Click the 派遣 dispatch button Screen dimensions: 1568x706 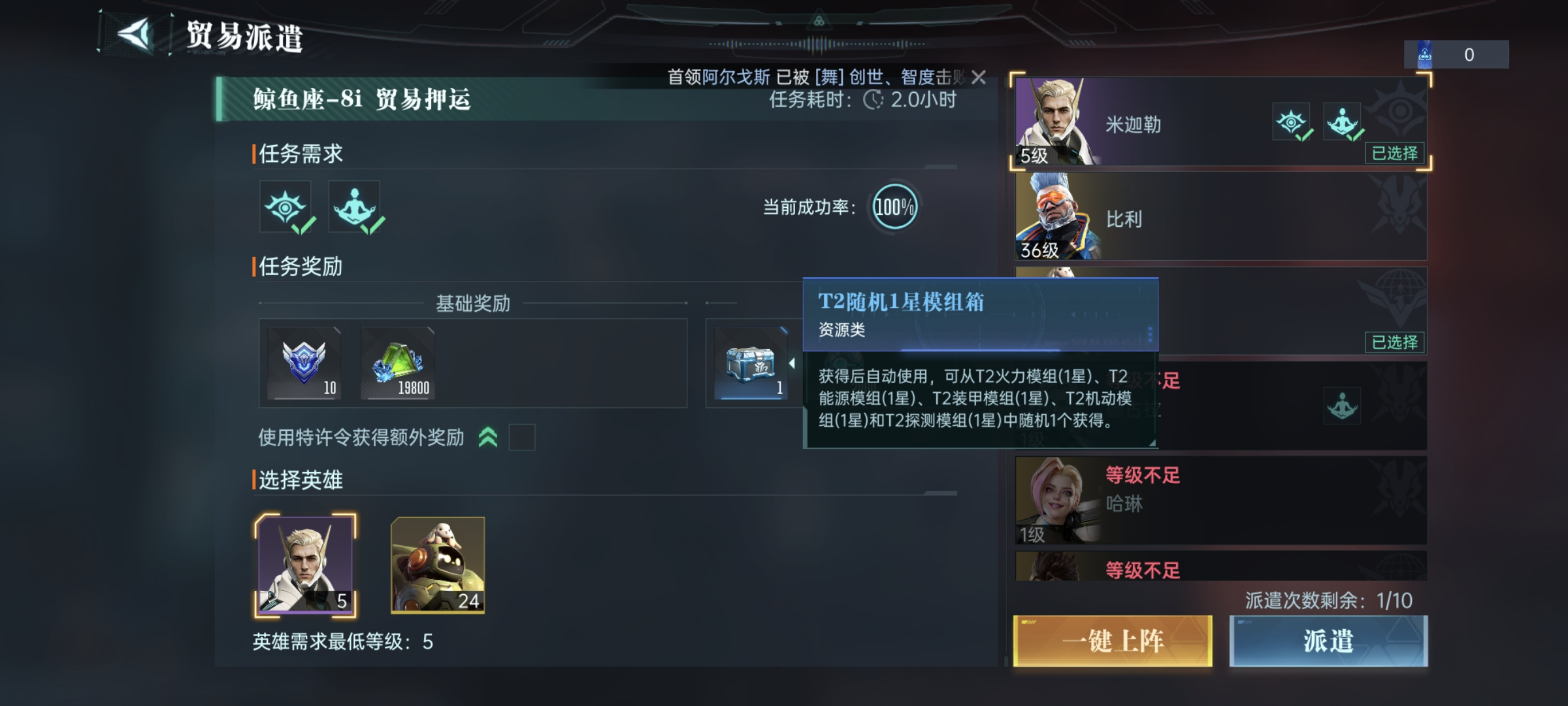(x=1328, y=641)
